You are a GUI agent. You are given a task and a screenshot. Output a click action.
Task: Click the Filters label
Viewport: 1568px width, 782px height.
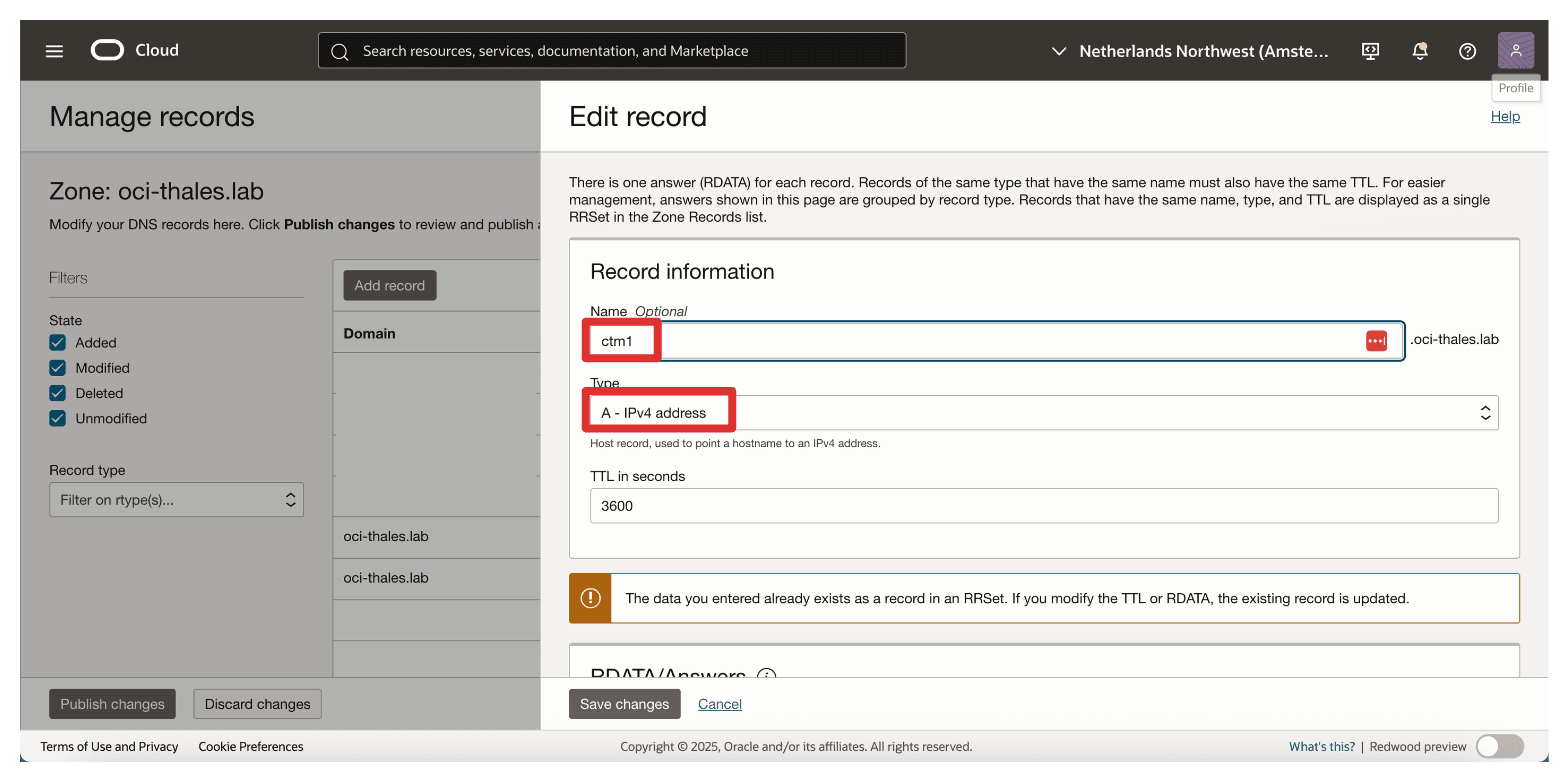click(68, 278)
